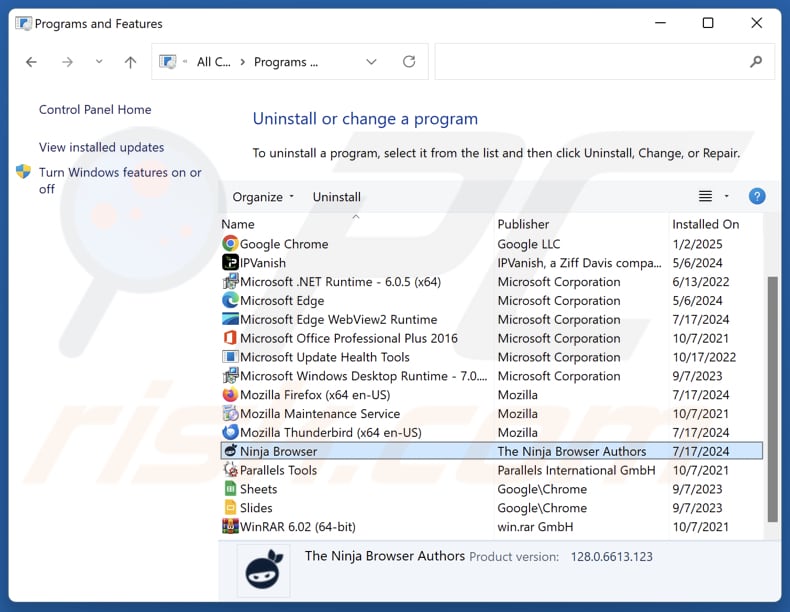The height and width of the screenshot is (612, 790).
Task: Click the Mozilla Maintenance Service icon
Action: [x=230, y=414]
